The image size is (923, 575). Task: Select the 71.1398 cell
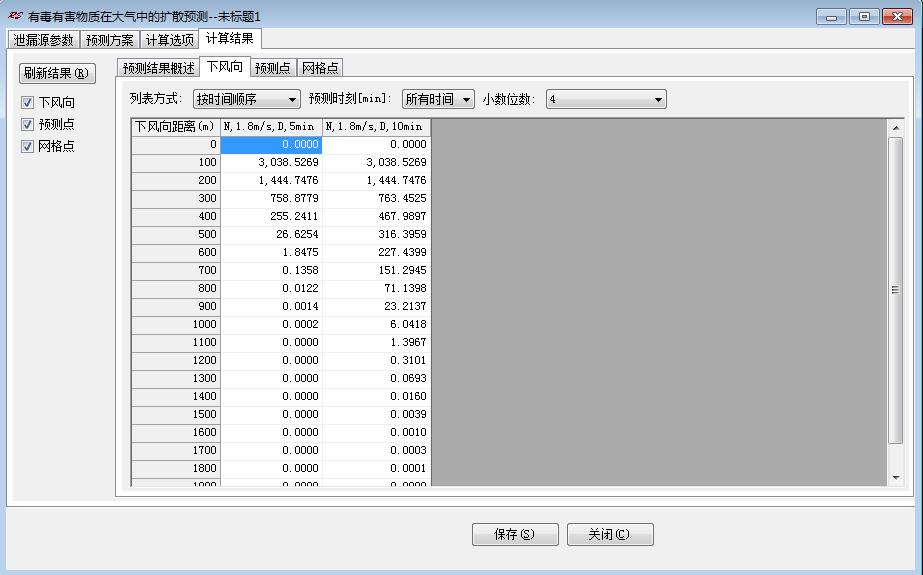(377, 288)
